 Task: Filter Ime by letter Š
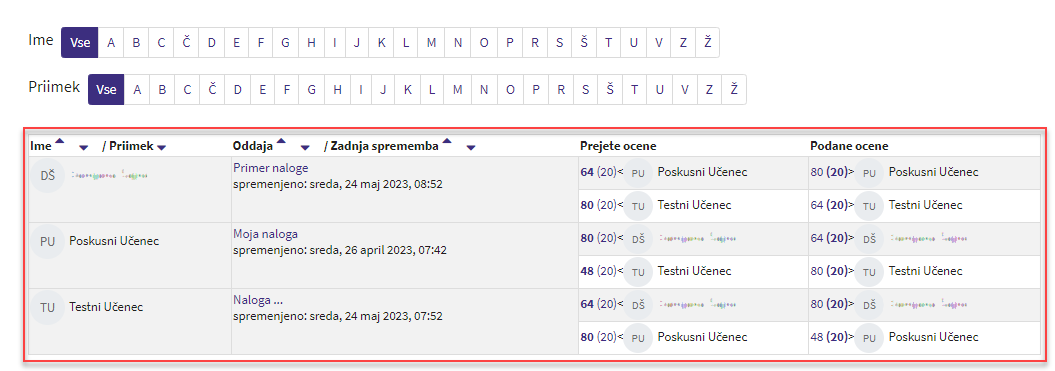click(x=584, y=42)
